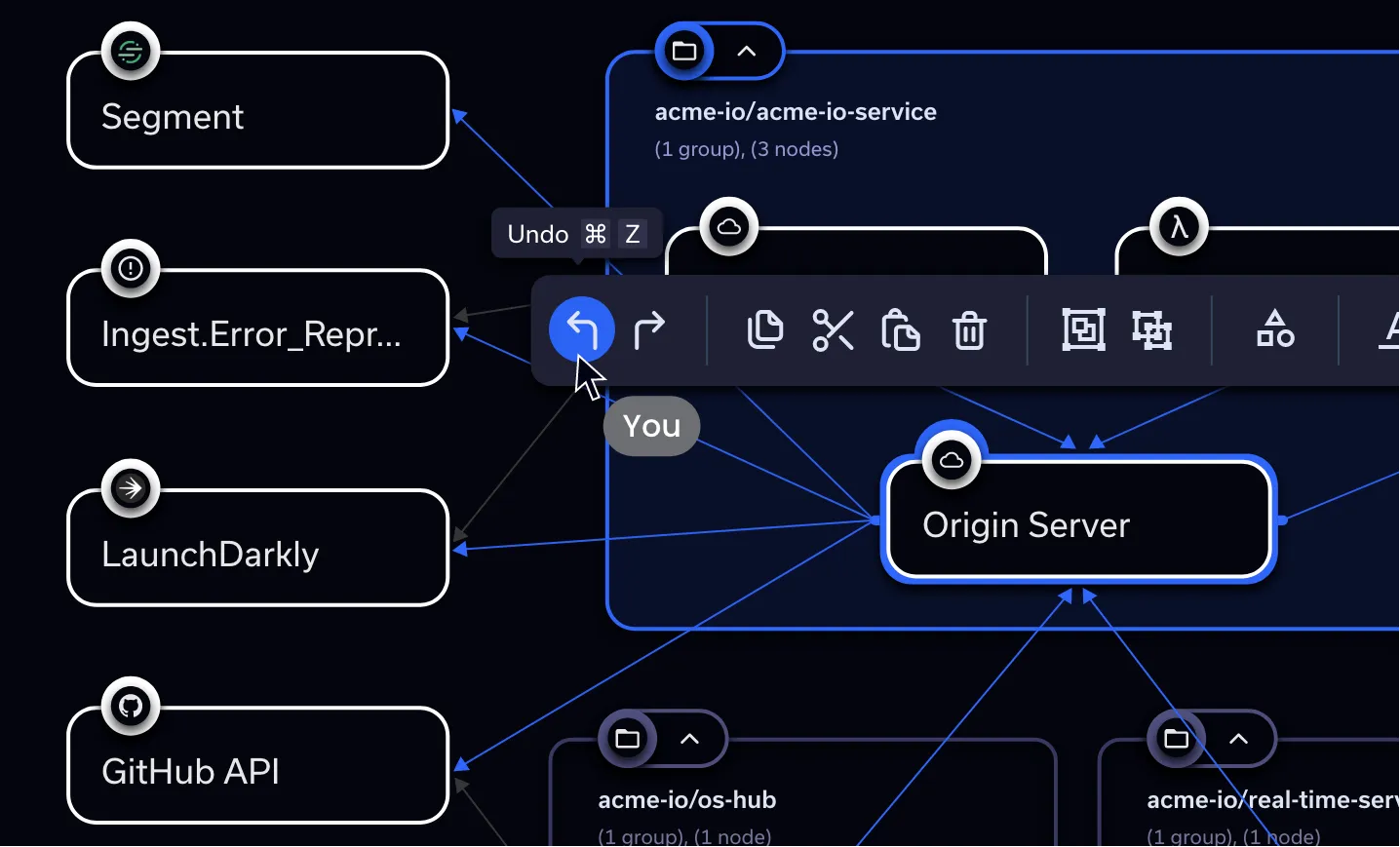This screenshot has width=1400, height=847.
Task: Select the LaunchDarkly node
Action: pyautogui.click(x=258, y=548)
